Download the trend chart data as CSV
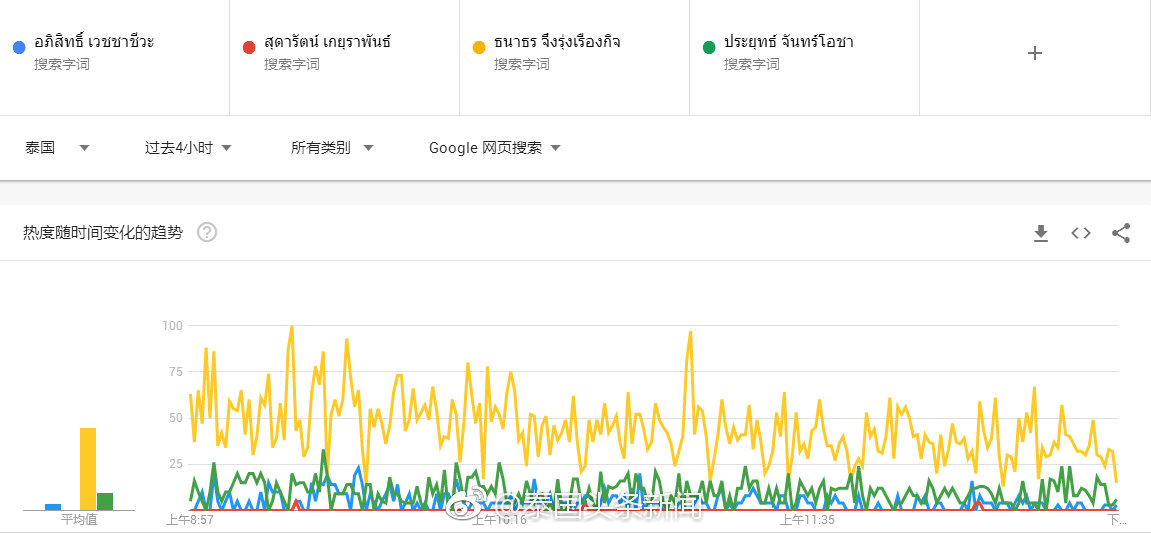The width and height of the screenshot is (1151, 533). 1040,233
